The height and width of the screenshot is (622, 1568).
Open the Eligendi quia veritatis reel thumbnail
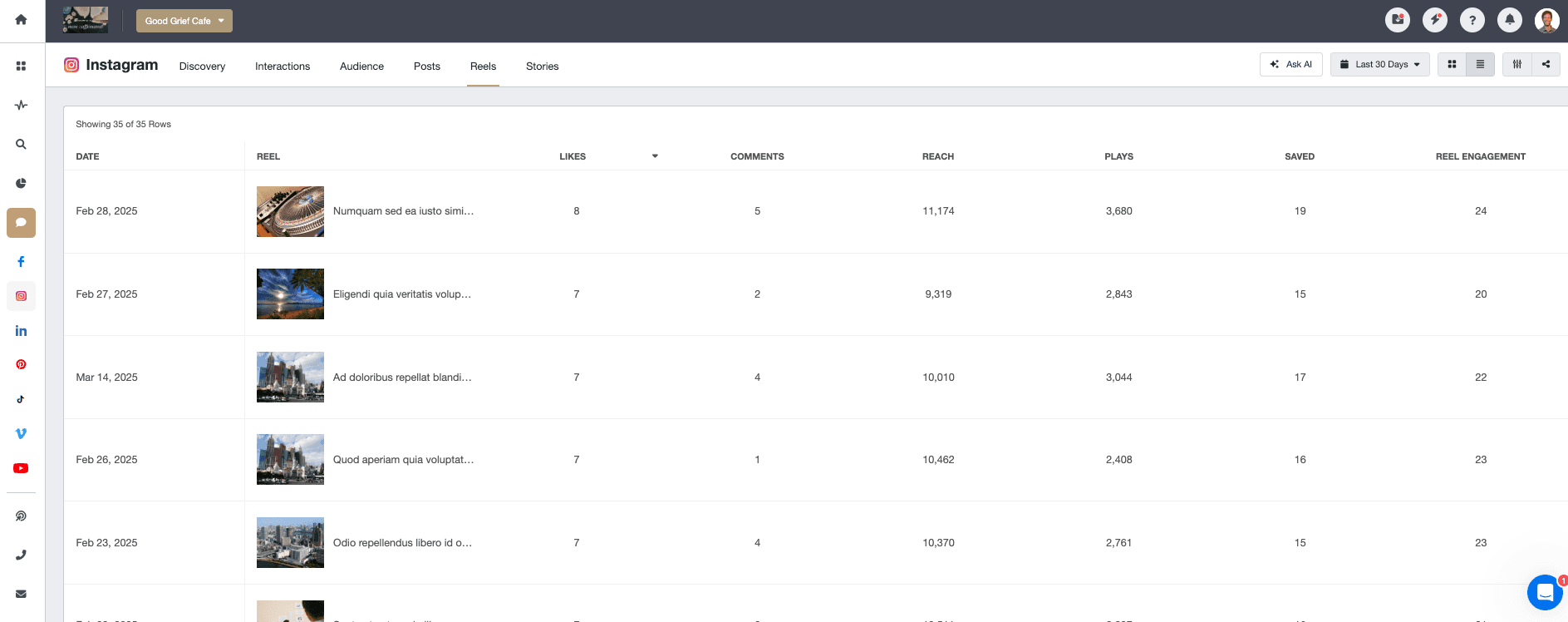pyautogui.click(x=290, y=294)
